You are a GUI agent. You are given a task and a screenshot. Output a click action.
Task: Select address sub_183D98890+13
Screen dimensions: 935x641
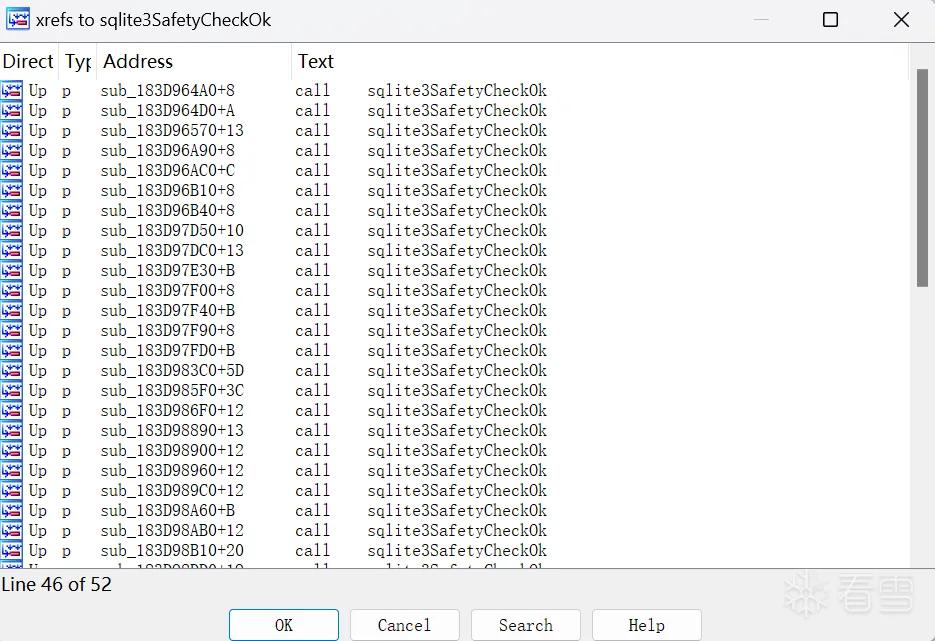point(172,431)
